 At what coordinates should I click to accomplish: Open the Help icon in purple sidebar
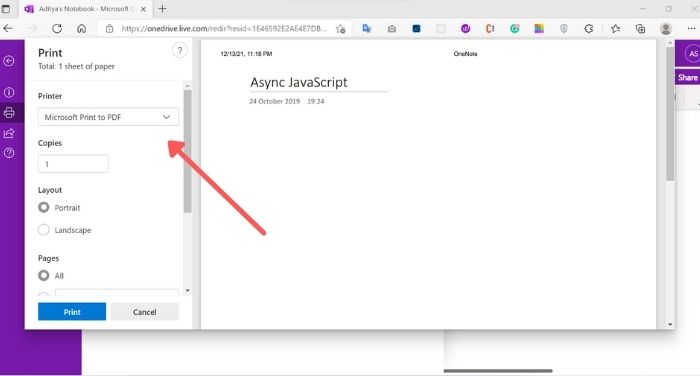(x=9, y=153)
